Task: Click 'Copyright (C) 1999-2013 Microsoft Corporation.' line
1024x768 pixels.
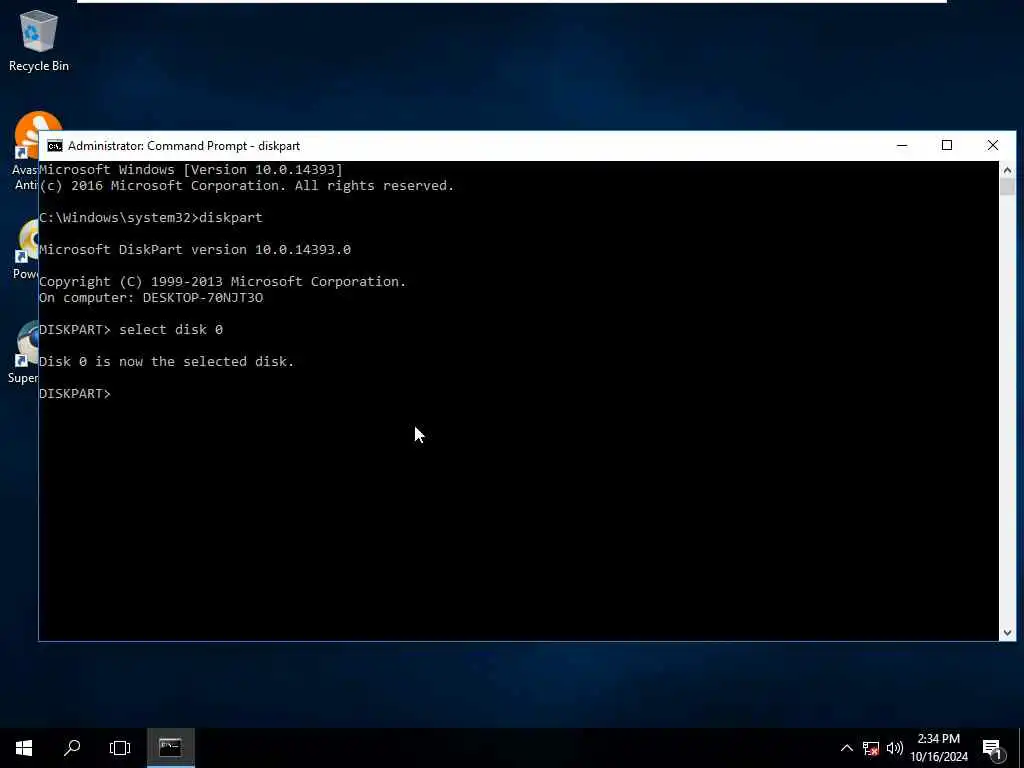Action: pos(223,281)
